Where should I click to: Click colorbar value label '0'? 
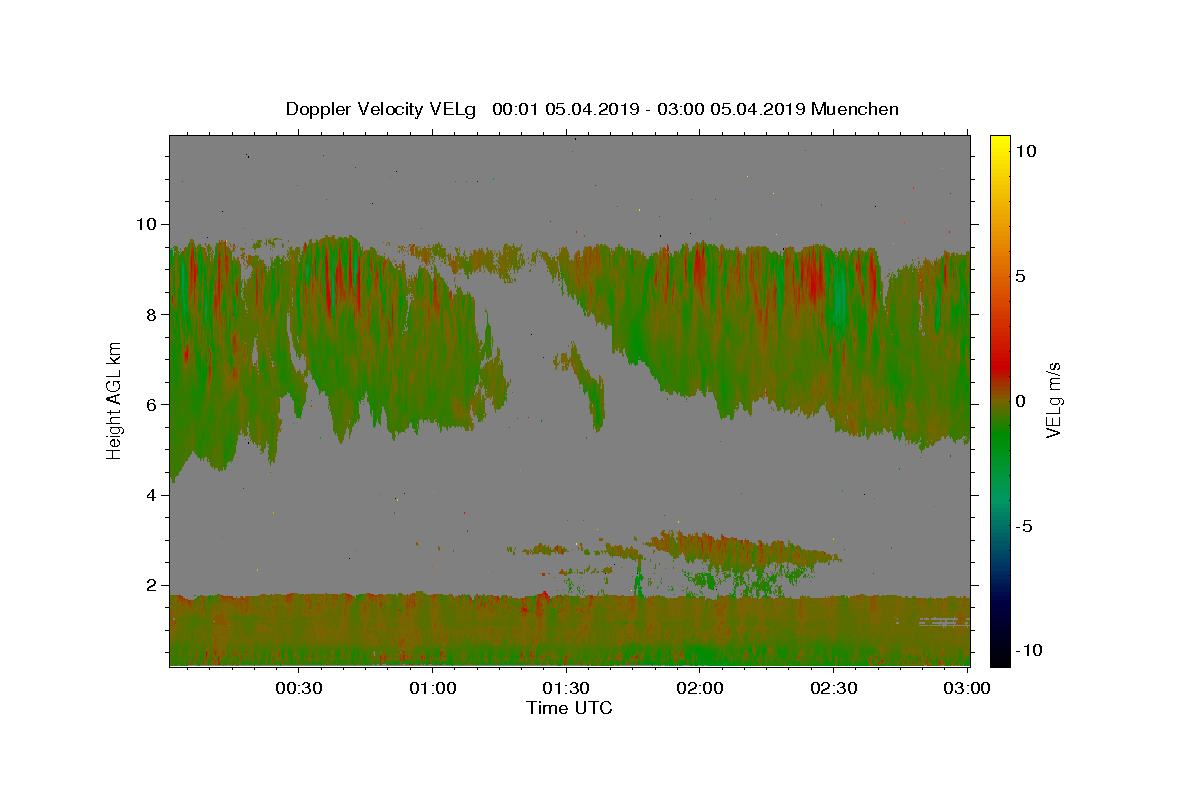1020,401
